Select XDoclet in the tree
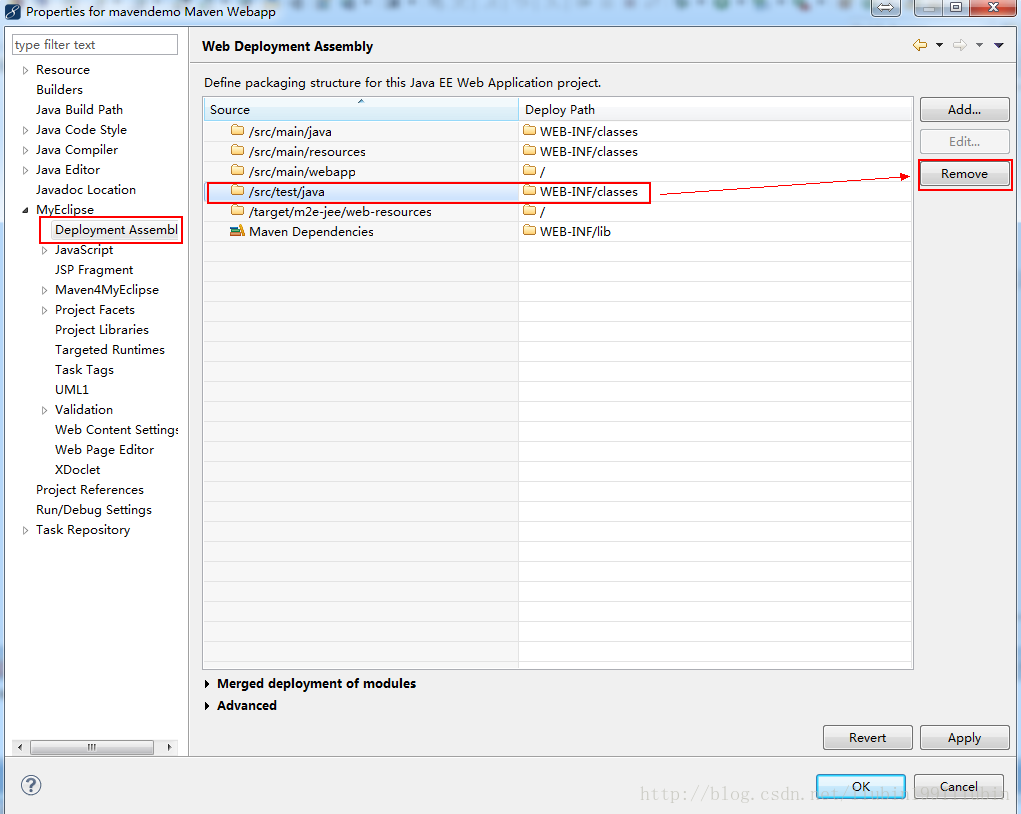The width and height of the screenshot is (1021, 814). pos(77,470)
